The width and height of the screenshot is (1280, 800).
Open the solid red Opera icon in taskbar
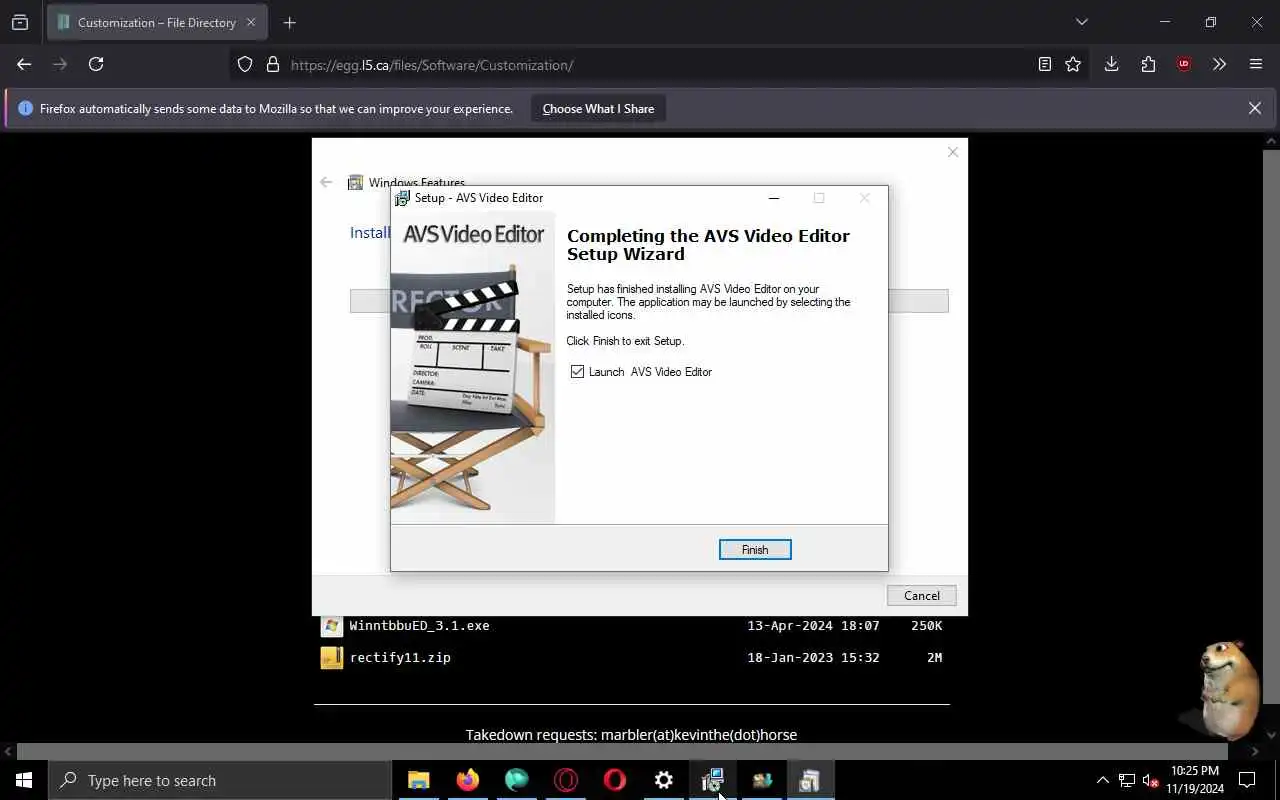point(614,780)
